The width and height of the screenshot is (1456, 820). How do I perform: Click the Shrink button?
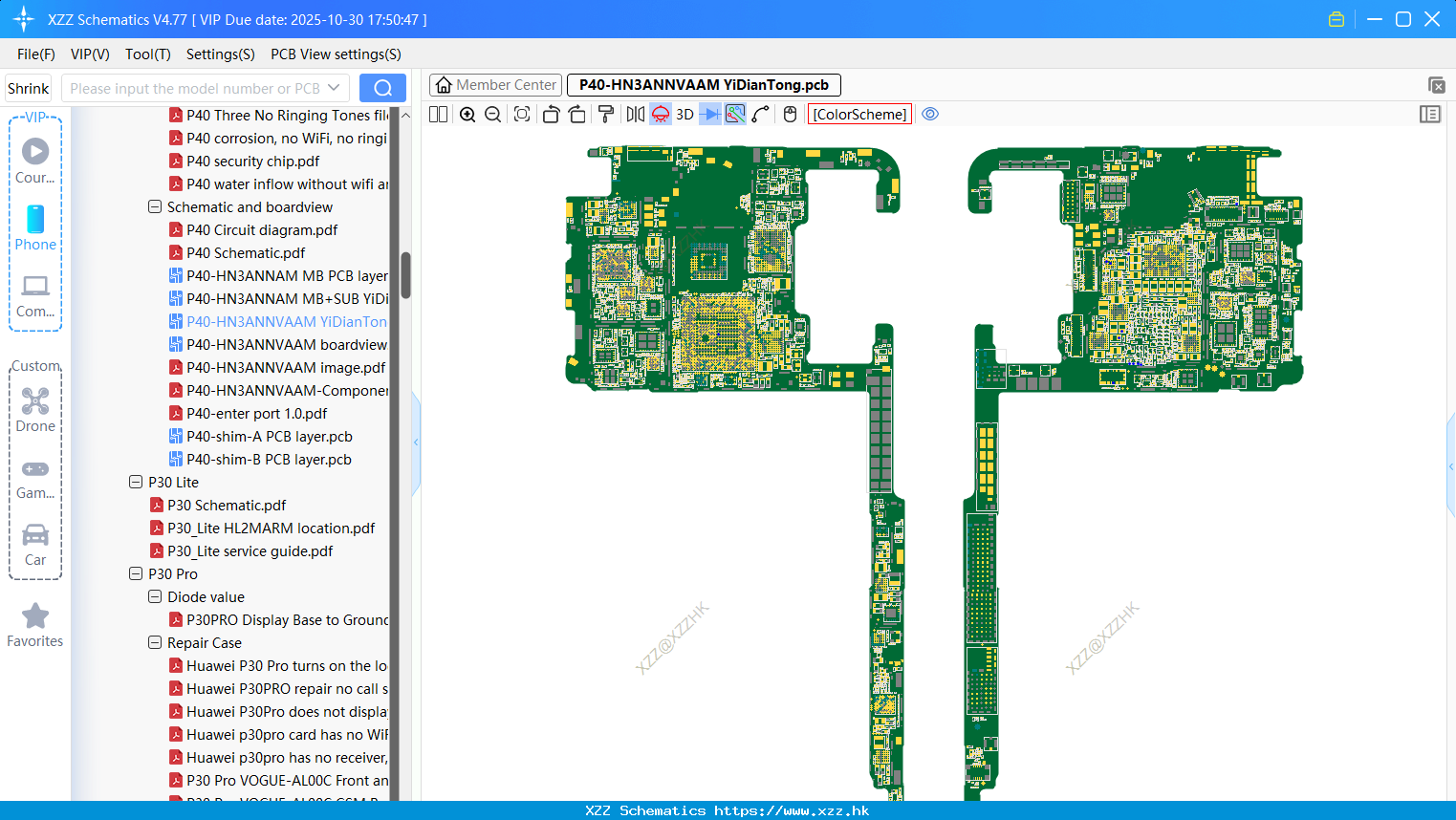(28, 88)
